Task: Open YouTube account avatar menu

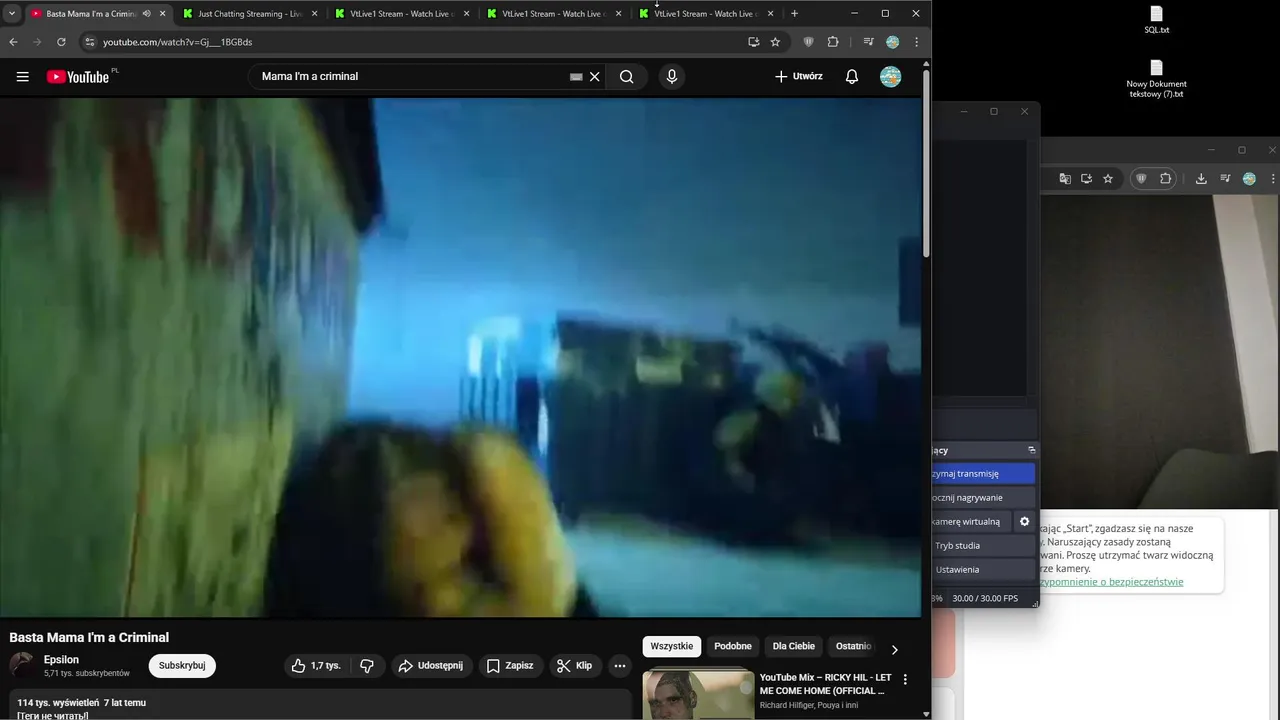Action: [x=891, y=77]
